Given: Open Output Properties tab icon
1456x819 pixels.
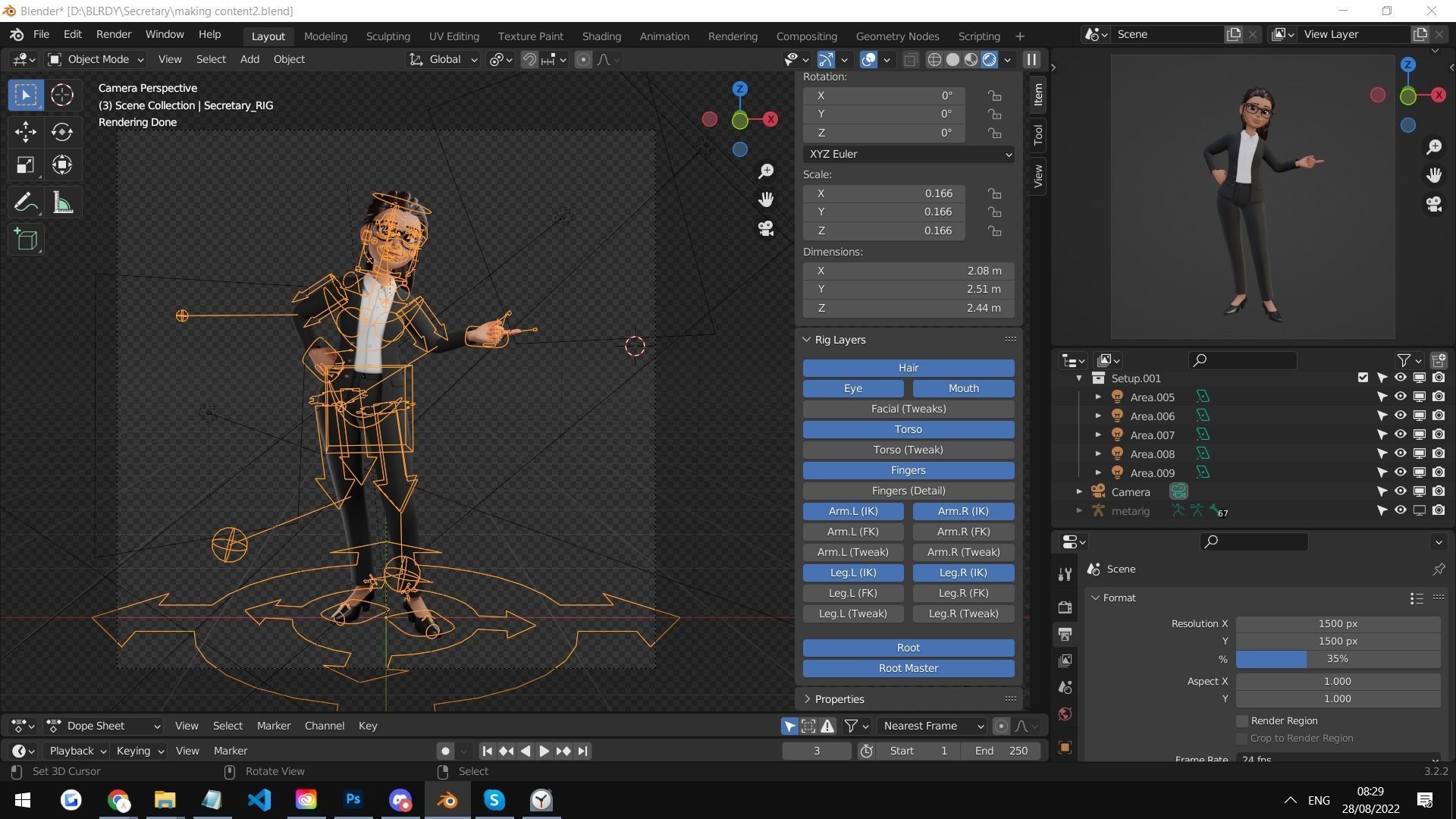Looking at the screenshot, I should click(x=1065, y=634).
